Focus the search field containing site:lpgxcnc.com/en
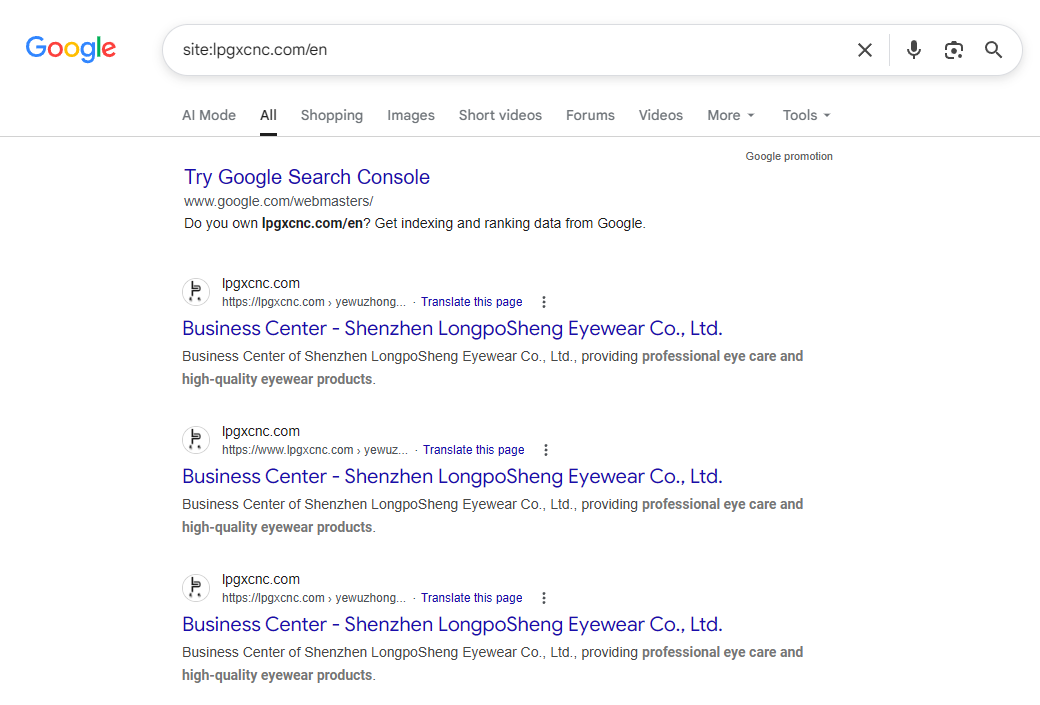Screen dimensions: 1040x705 (511, 50)
